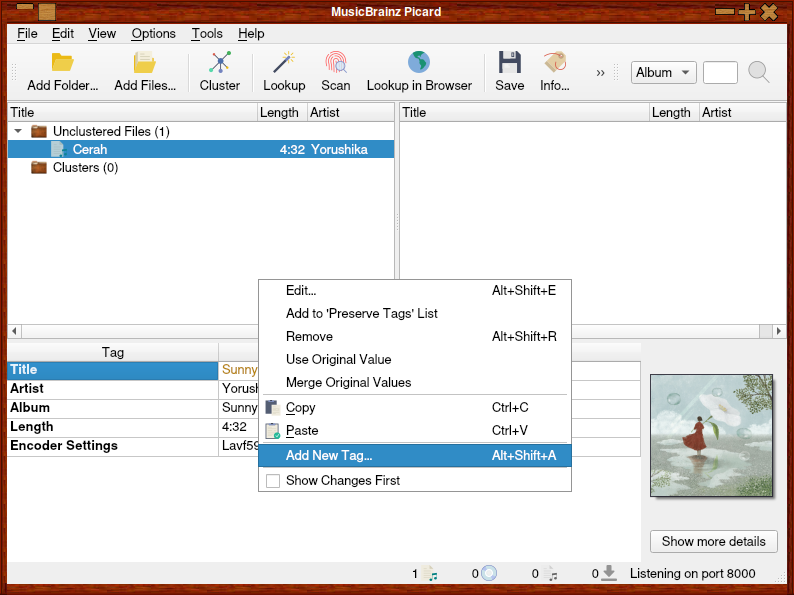Choose Add New Tag from context menu
The width and height of the screenshot is (794, 595).
[329, 455]
